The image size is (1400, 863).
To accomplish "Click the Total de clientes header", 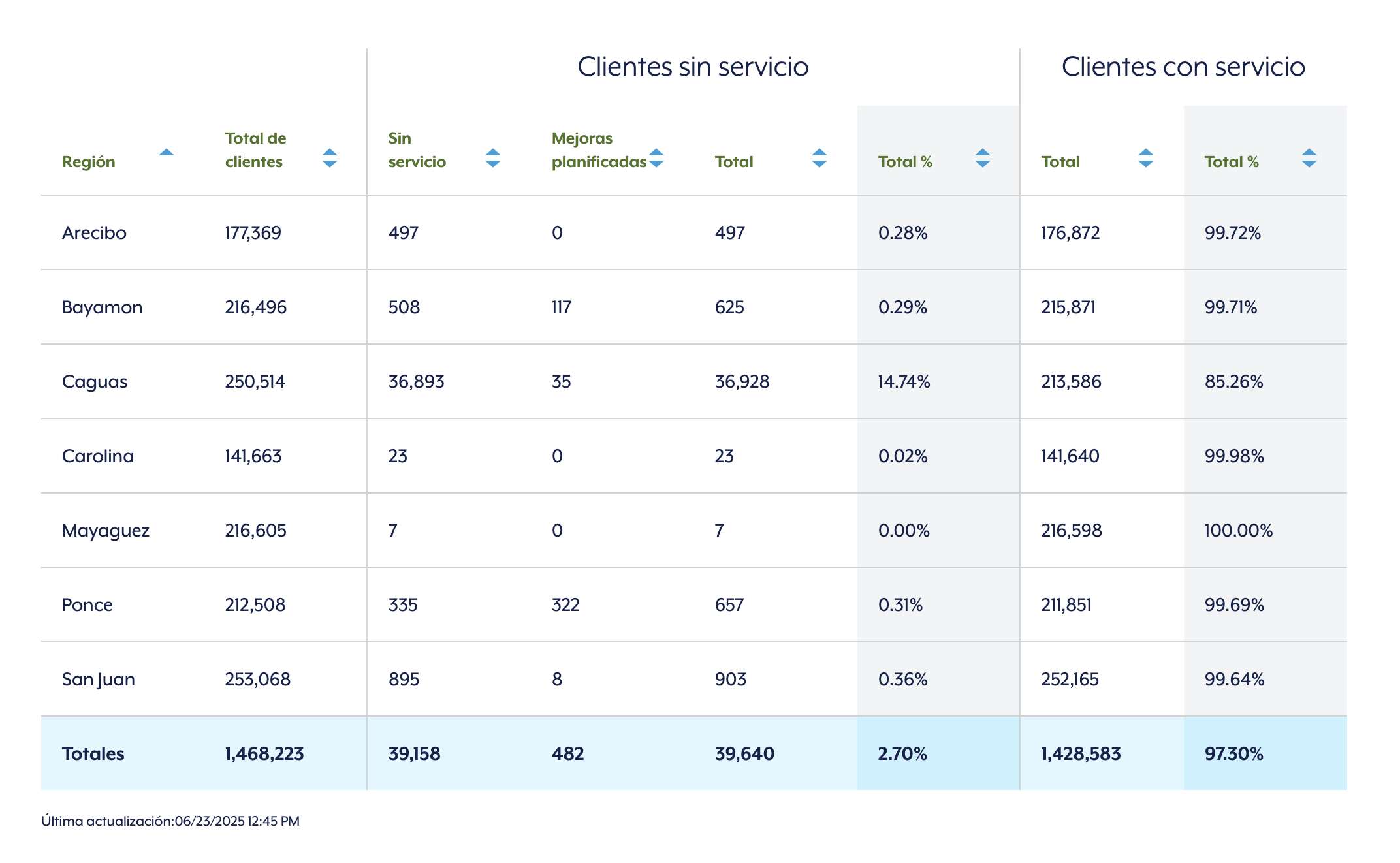I will pyautogui.click(x=255, y=150).
